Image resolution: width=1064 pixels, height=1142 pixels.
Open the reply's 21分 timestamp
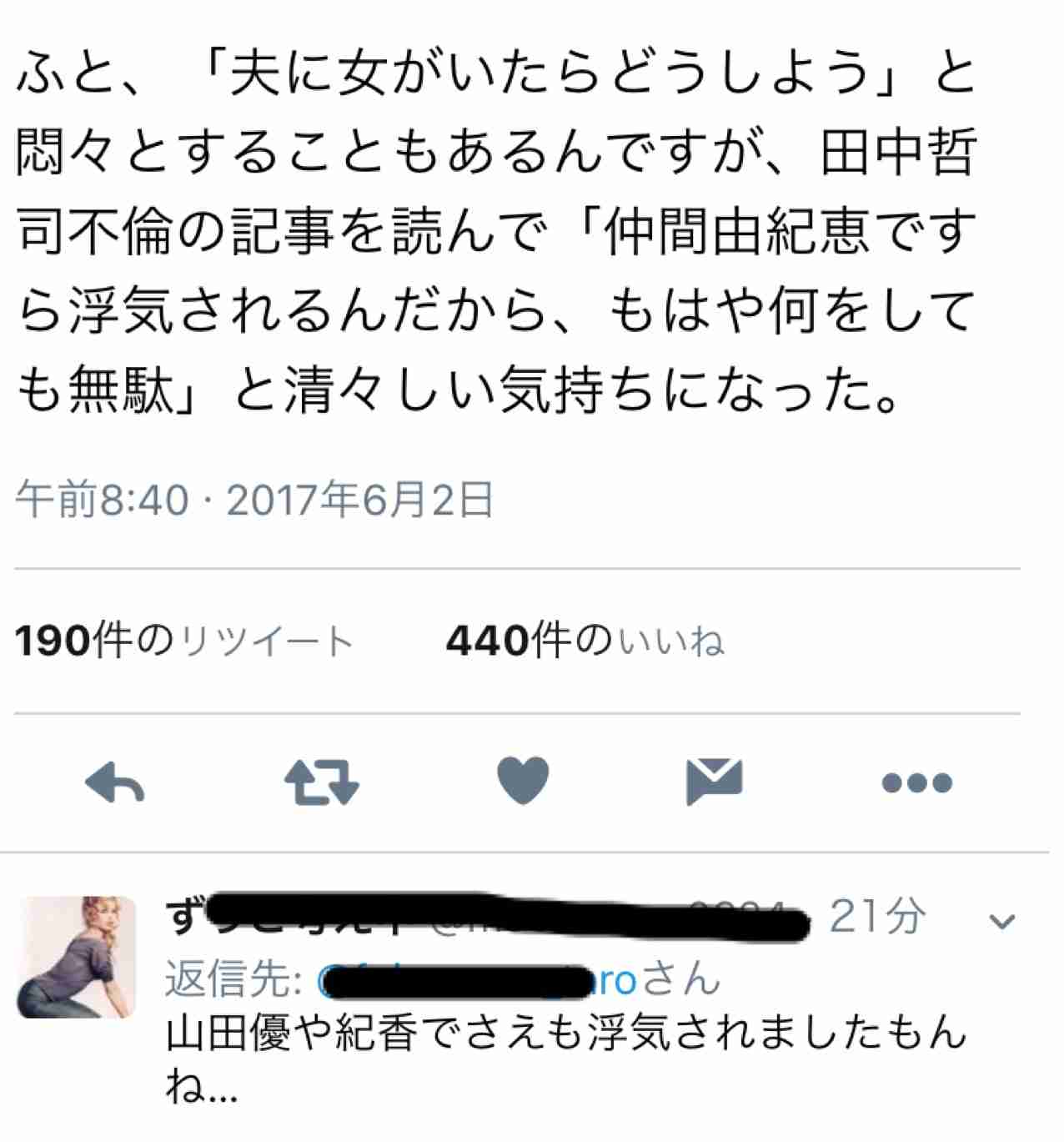(x=877, y=916)
